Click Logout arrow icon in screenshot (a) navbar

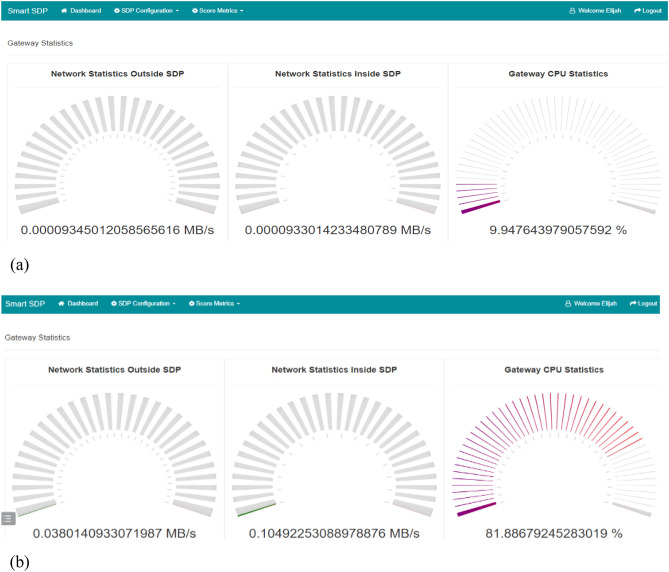coord(636,11)
